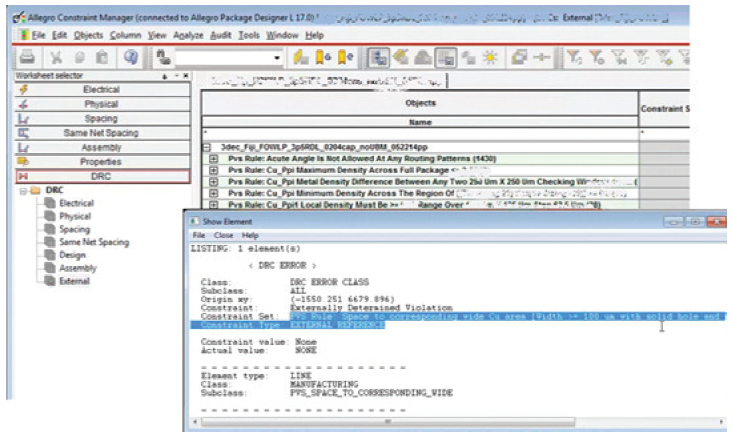The height and width of the screenshot is (434, 734).
Task: Click the Print icon in toolbar
Action: pos(27,57)
